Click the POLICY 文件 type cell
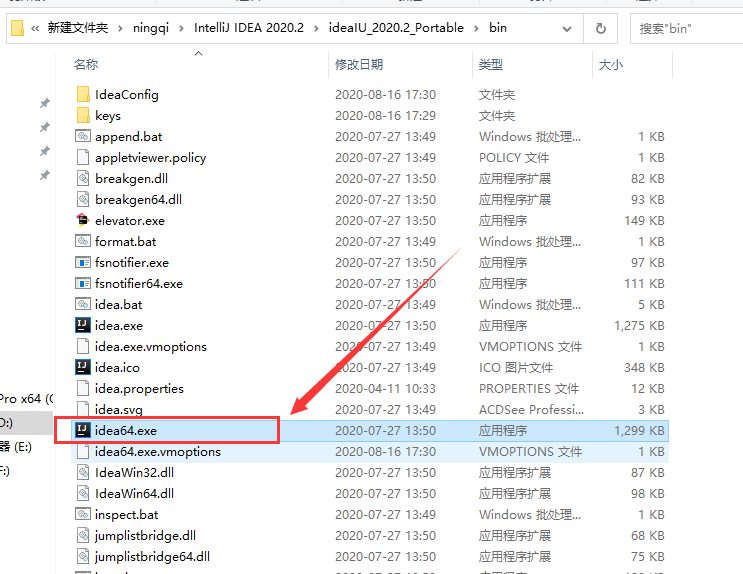The image size is (743, 574). pos(514,157)
